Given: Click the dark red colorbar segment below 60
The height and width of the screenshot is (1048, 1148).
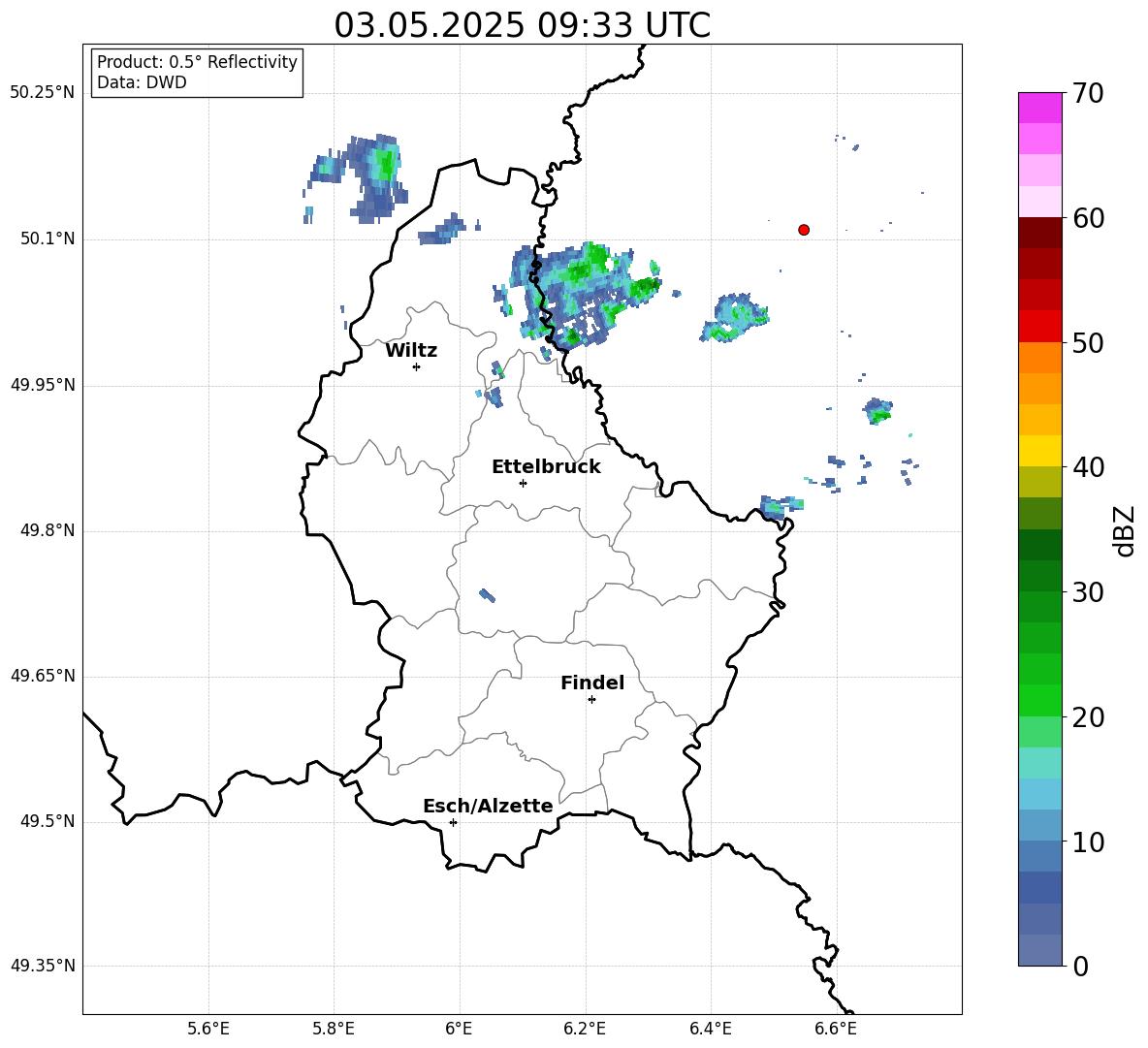Looking at the screenshot, I should tap(1039, 233).
